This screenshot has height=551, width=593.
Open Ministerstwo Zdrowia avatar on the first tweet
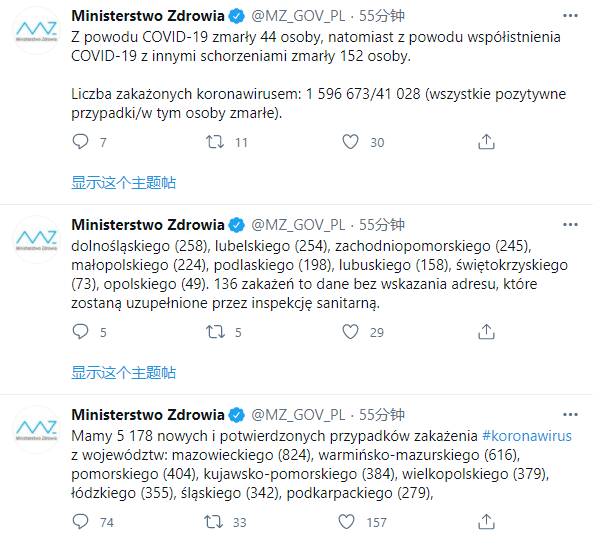[x=36, y=31]
